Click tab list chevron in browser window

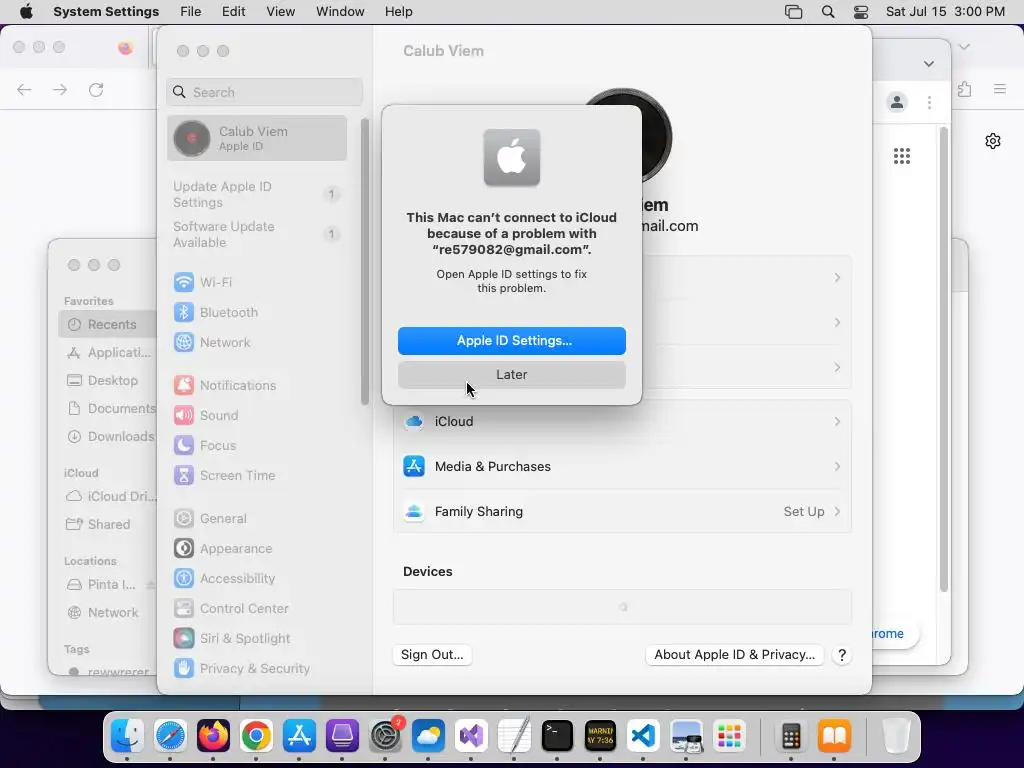pyautogui.click(x=929, y=64)
